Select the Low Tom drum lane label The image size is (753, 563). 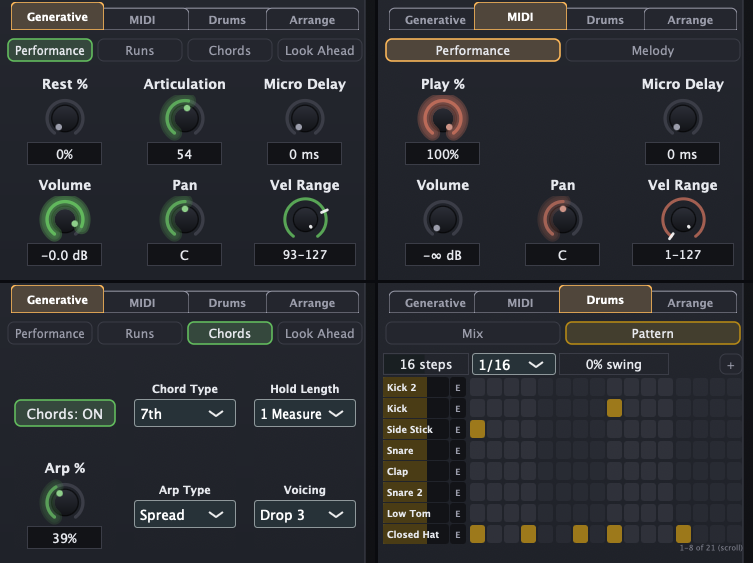click(x=416, y=514)
